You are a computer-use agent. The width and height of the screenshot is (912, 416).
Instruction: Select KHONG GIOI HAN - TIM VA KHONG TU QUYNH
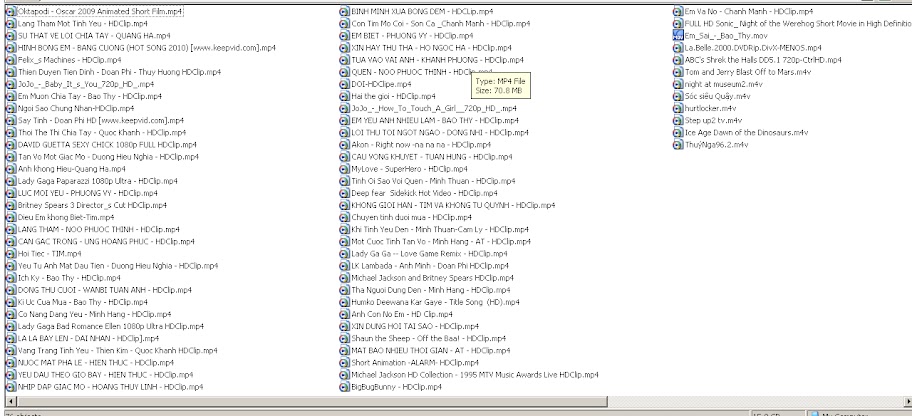(x=453, y=205)
